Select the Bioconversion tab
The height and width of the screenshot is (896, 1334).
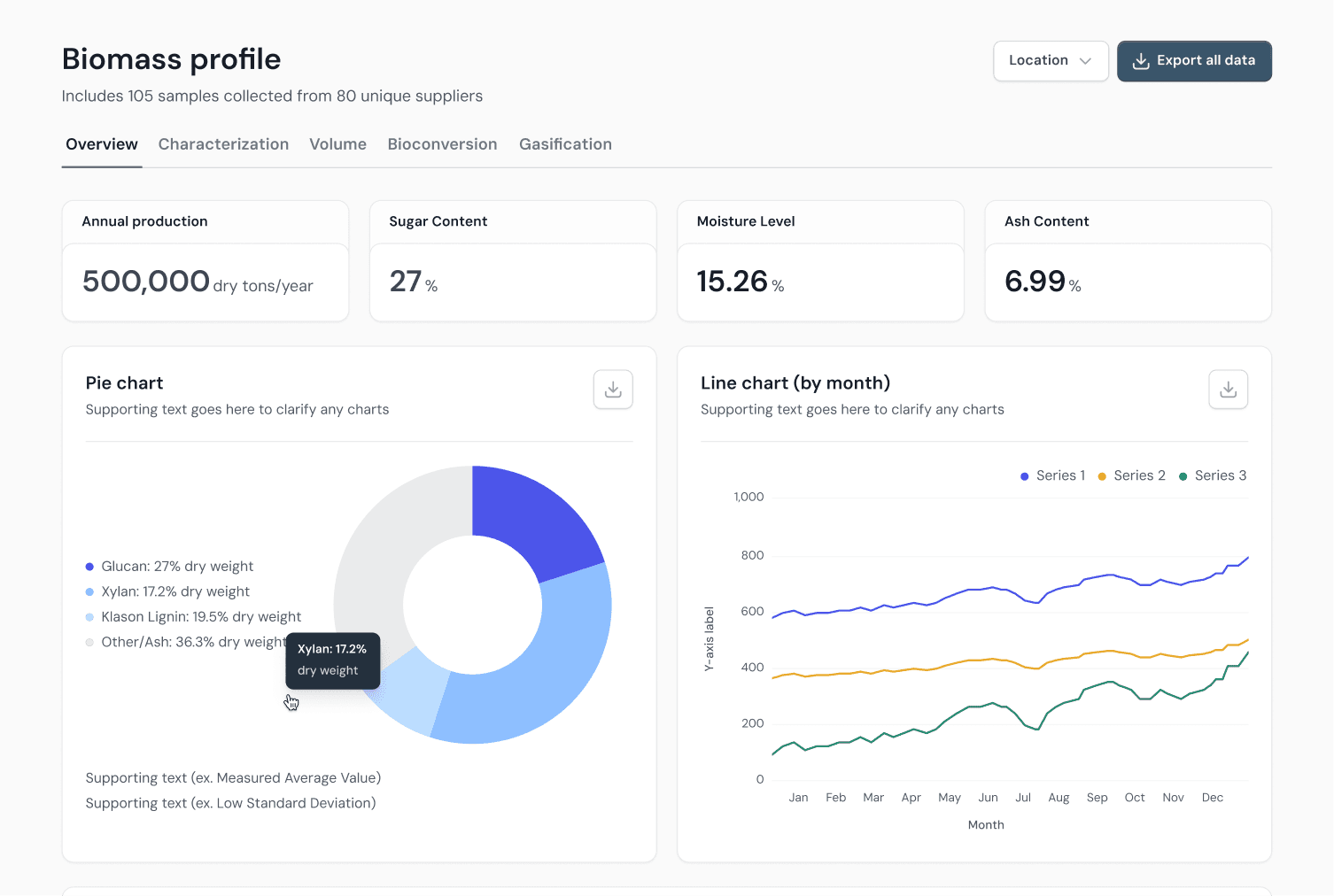pos(442,144)
